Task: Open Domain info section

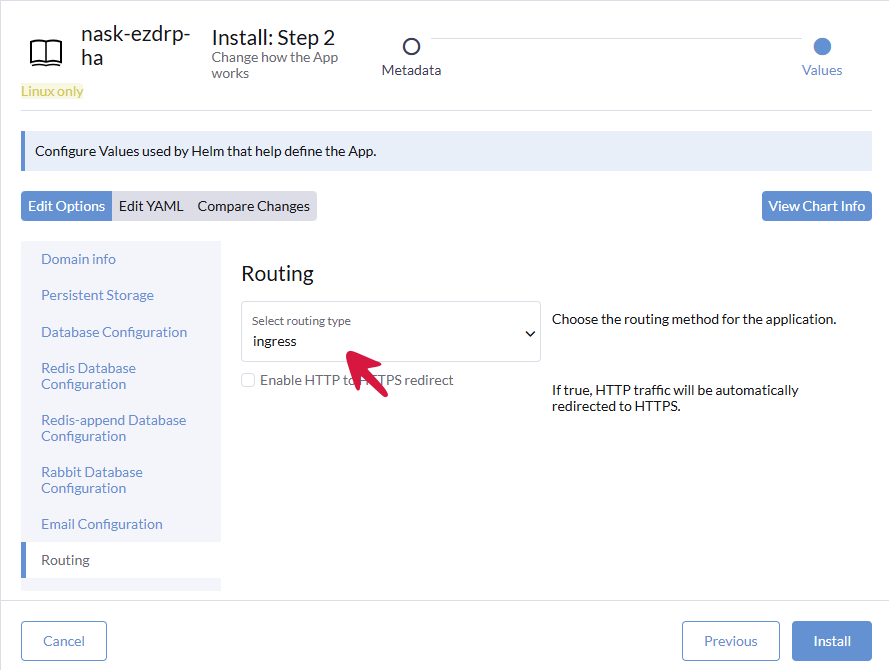Action: 78,259
